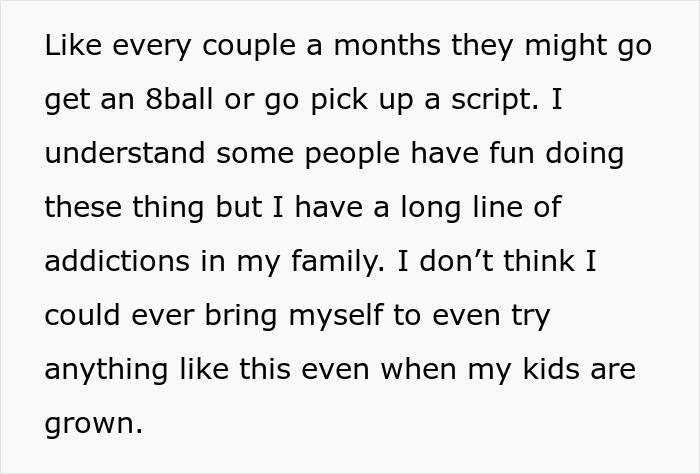Click the word "understand"
The width and height of the screenshot is (700, 474).
coord(109,155)
